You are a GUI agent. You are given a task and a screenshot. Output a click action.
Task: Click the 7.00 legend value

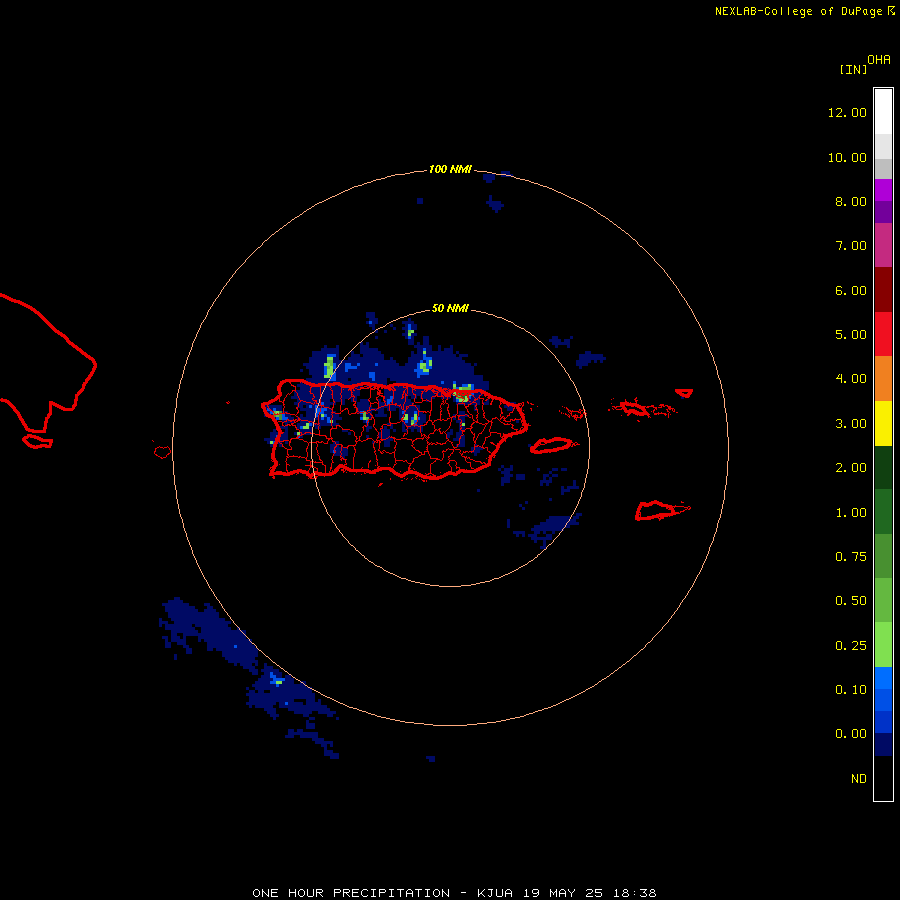tap(851, 246)
